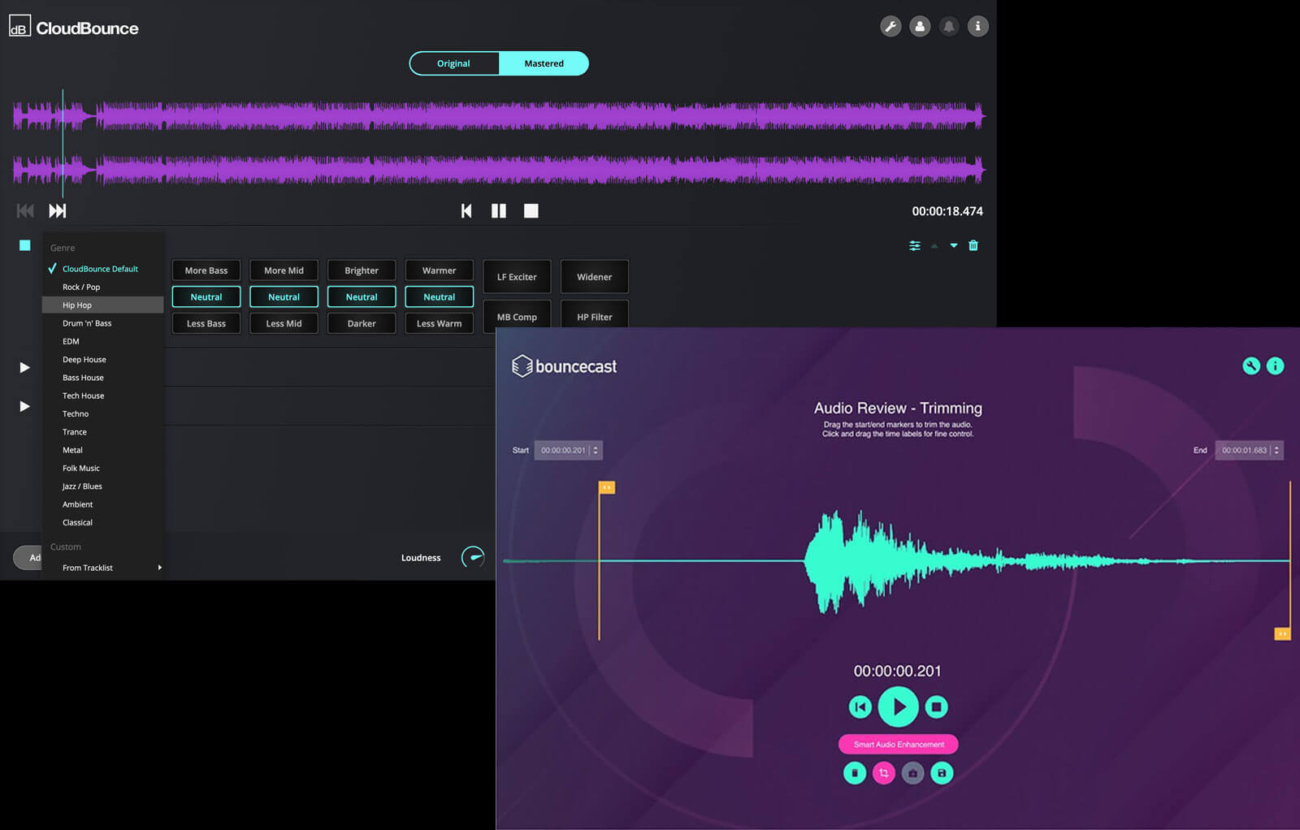
Task: Toggle LF Exciter effect
Action: (517, 277)
